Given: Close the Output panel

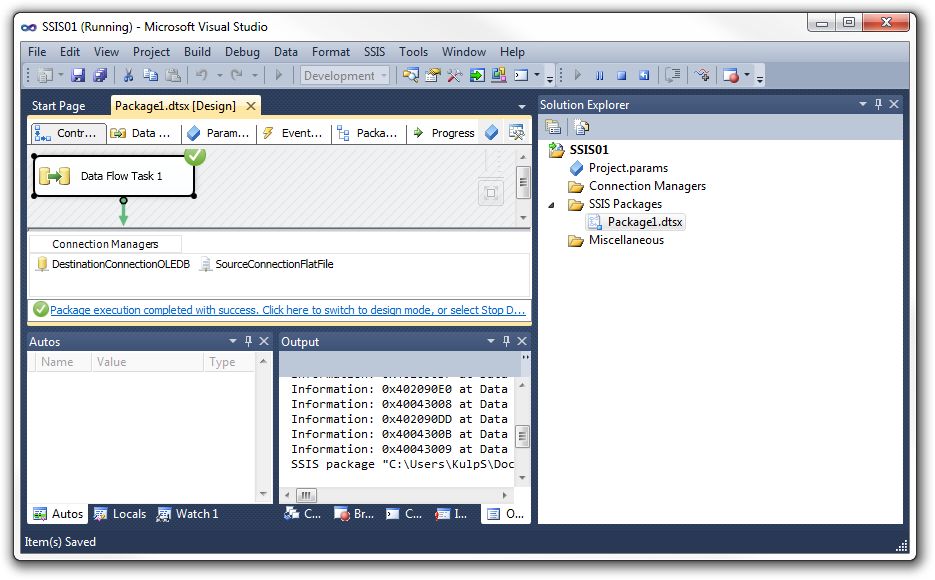Looking at the screenshot, I should pos(522,341).
